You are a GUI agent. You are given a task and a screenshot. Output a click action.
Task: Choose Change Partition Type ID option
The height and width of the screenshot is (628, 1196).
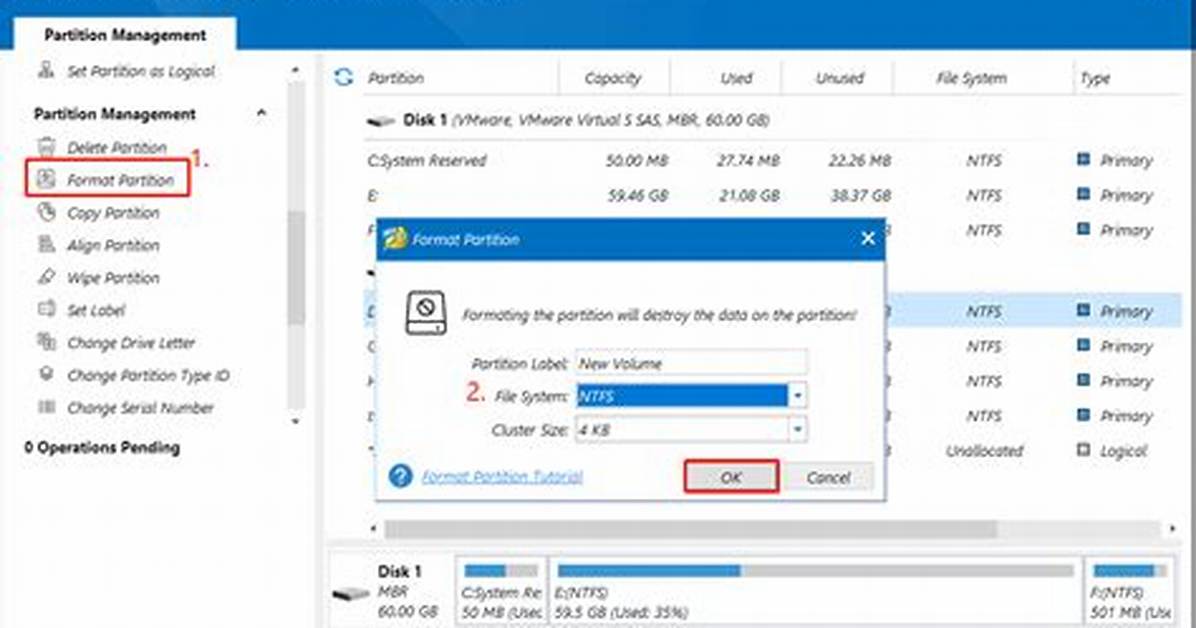tap(148, 375)
